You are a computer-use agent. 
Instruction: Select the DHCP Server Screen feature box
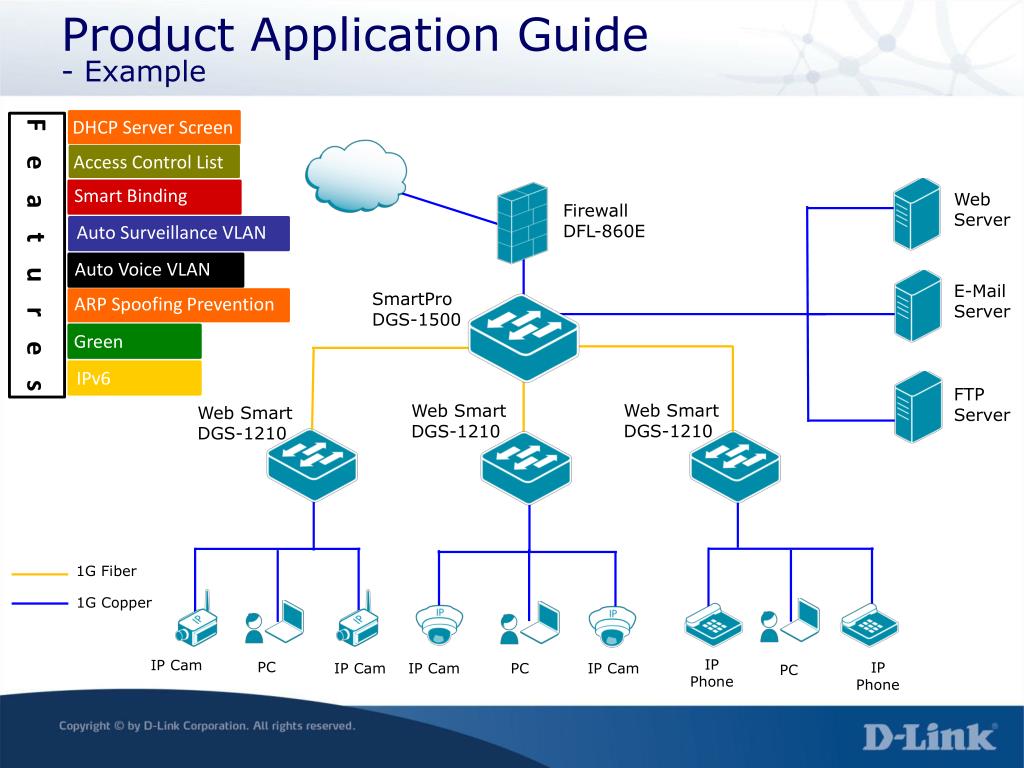click(x=154, y=127)
